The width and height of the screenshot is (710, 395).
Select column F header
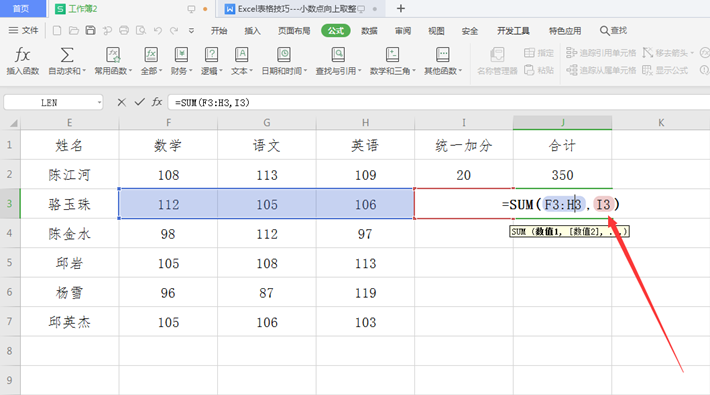pos(168,123)
